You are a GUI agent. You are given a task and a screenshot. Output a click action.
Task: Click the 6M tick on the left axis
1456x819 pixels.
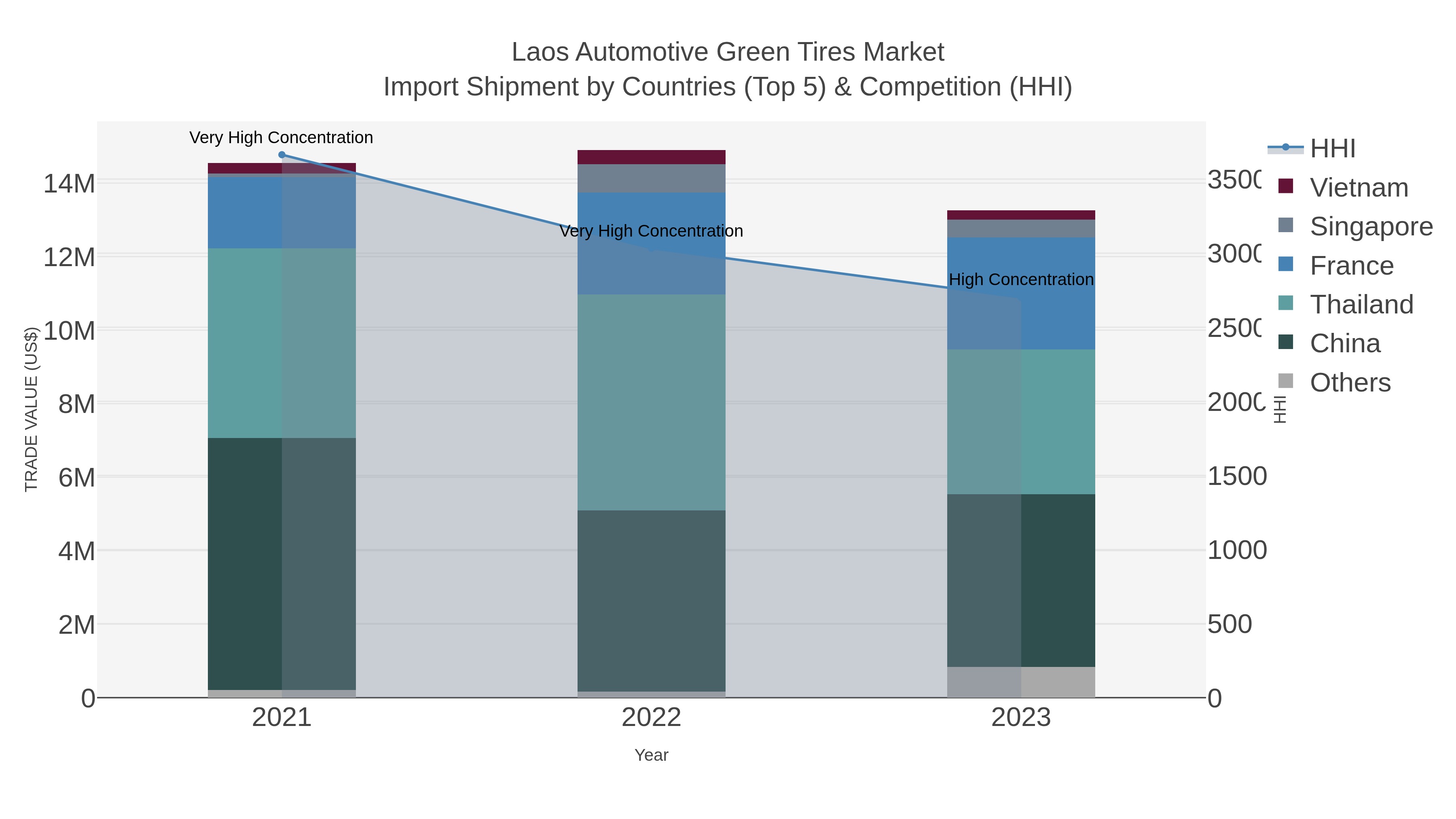[x=76, y=478]
